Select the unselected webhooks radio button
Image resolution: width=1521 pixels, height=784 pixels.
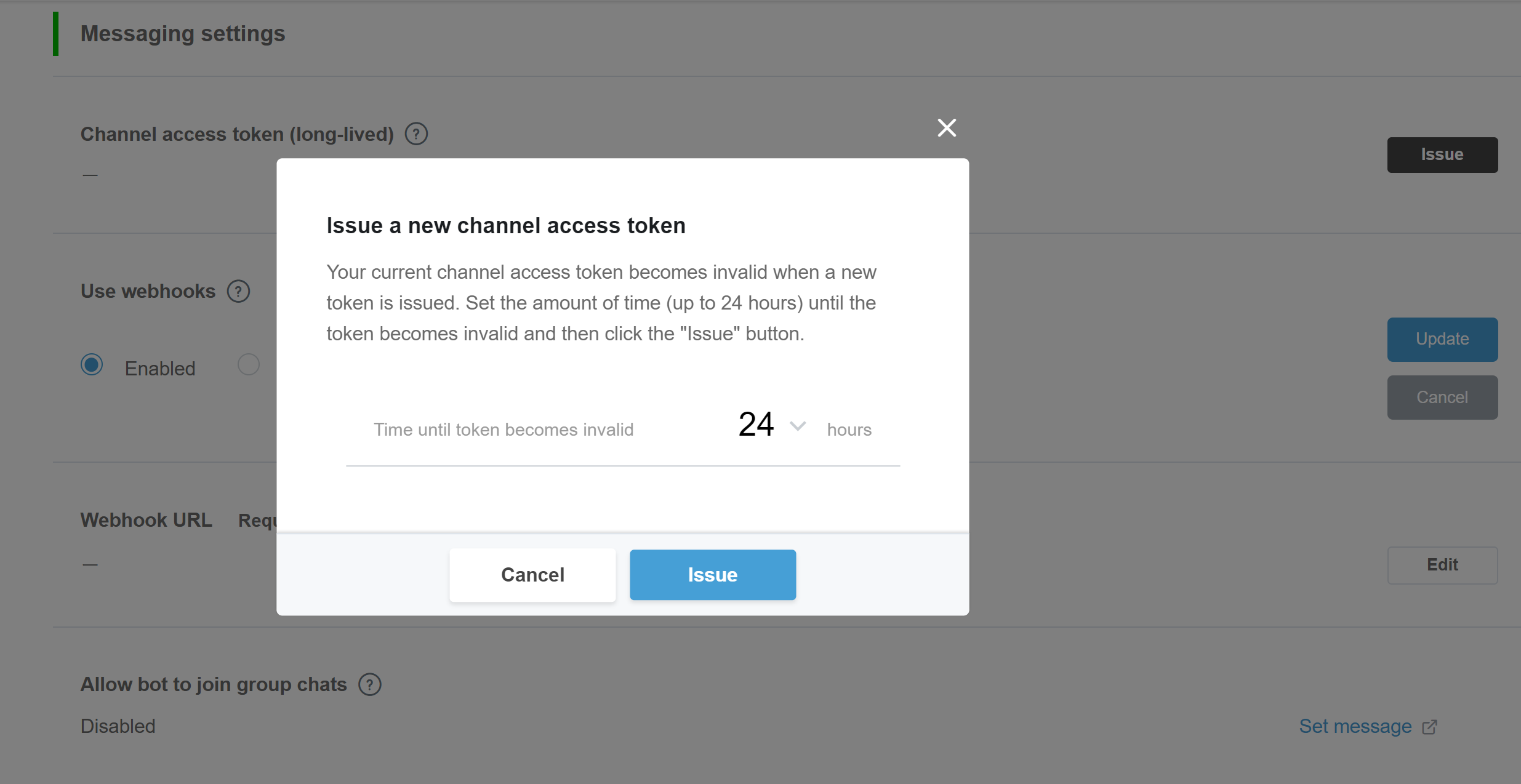point(249,364)
